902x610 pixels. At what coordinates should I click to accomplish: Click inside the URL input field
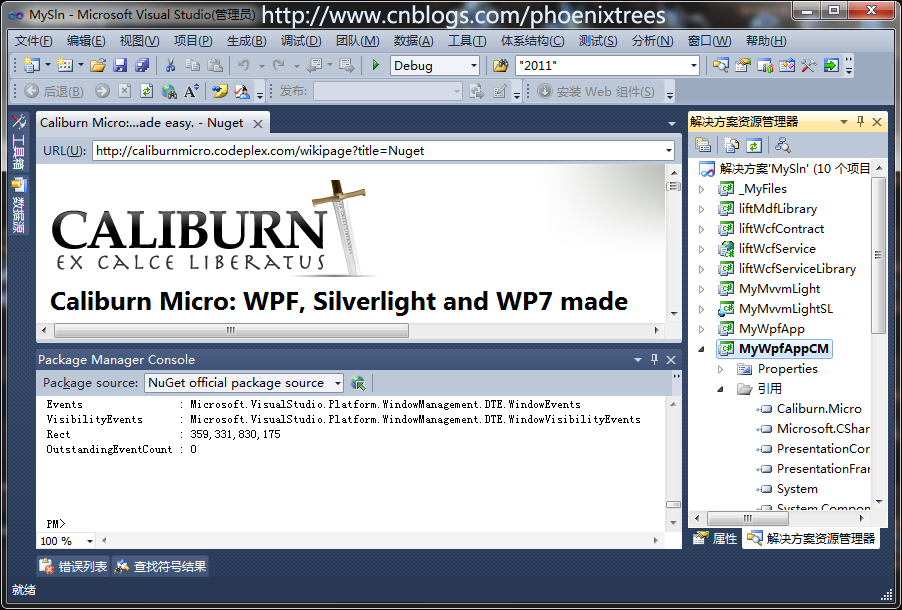click(x=377, y=151)
